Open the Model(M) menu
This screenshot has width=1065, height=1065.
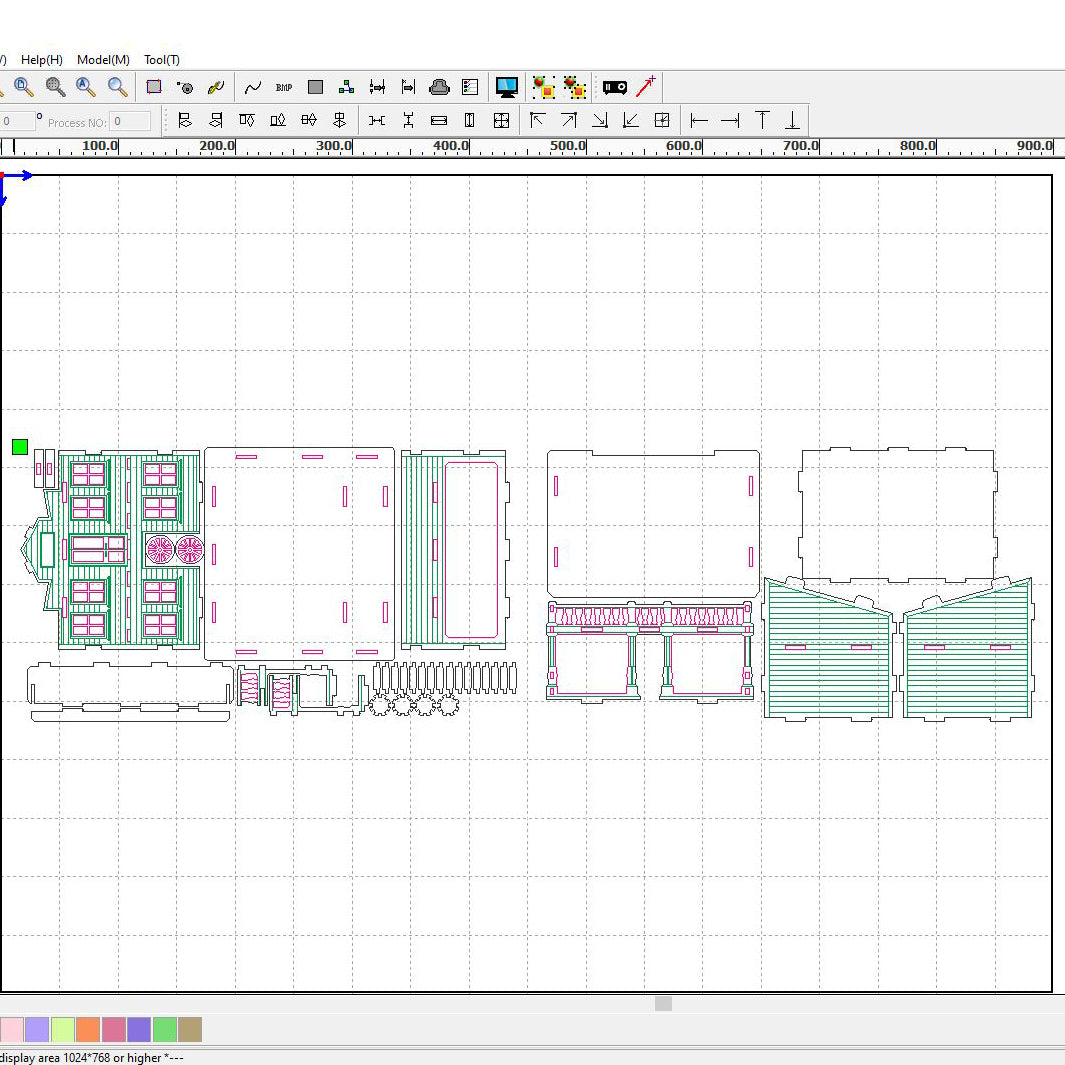(x=102, y=59)
